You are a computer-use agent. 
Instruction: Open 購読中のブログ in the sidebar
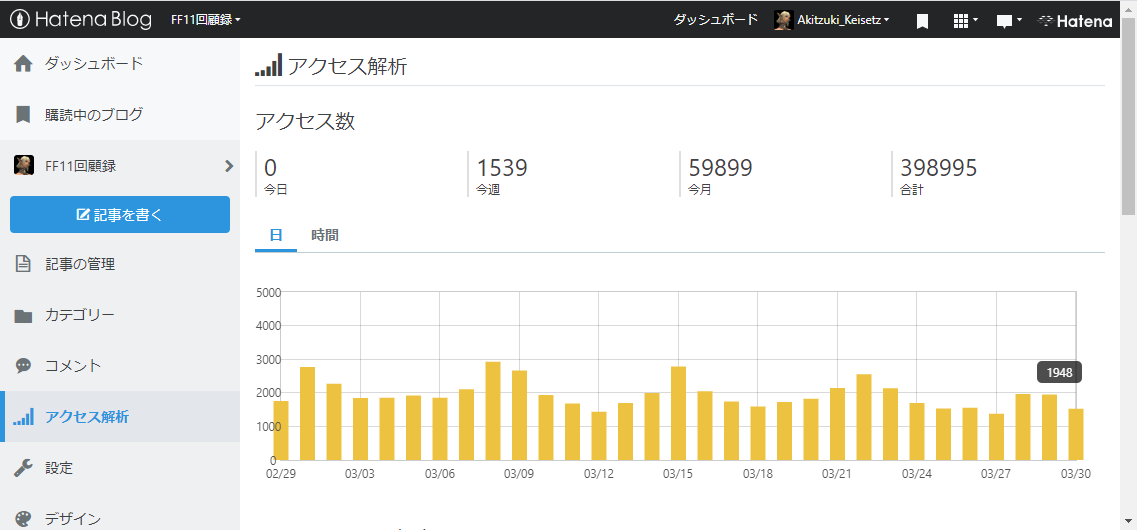(x=94, y=115)
